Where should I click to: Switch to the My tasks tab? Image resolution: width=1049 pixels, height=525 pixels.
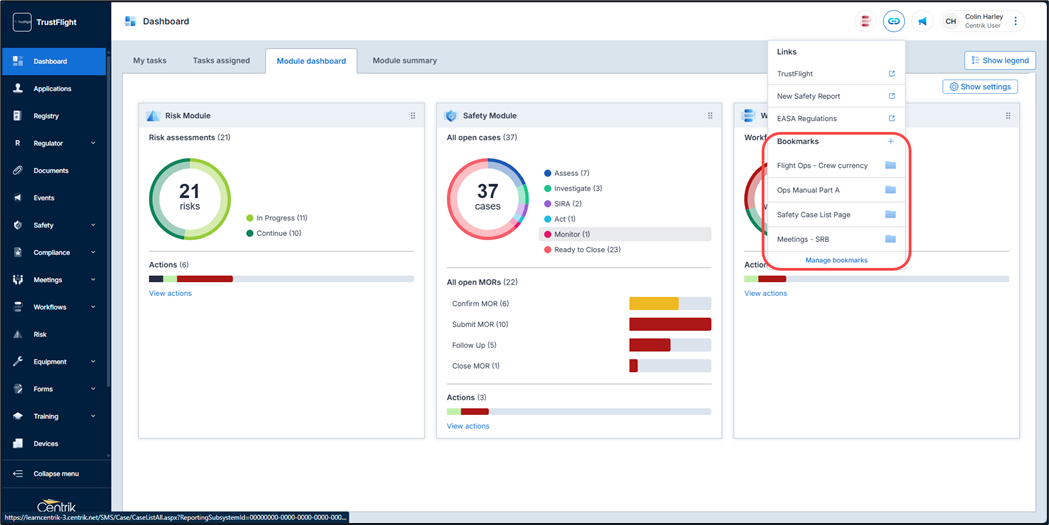pyautogui.click(x=150, y=61)
